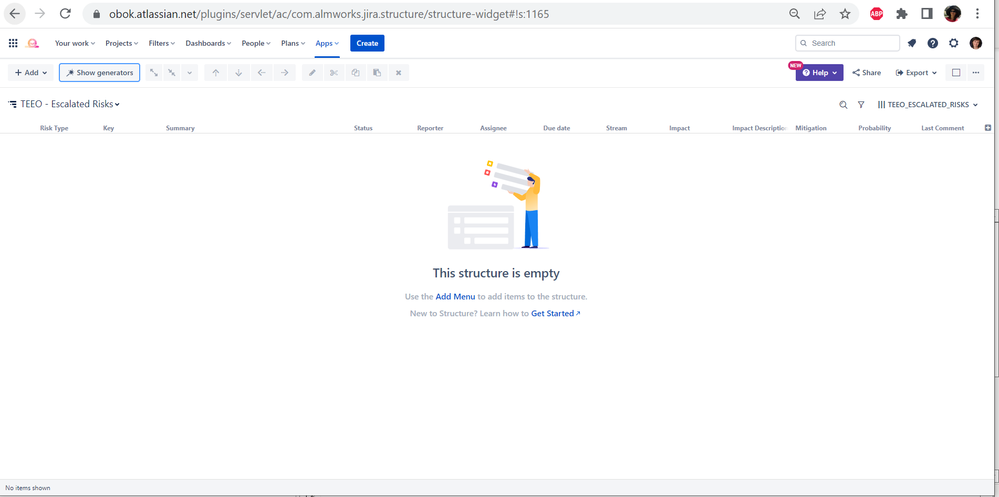Viewport: 999px width, 497px height.
Task: Open the Jira help question mark icon
Action: [x=933, y=43]
